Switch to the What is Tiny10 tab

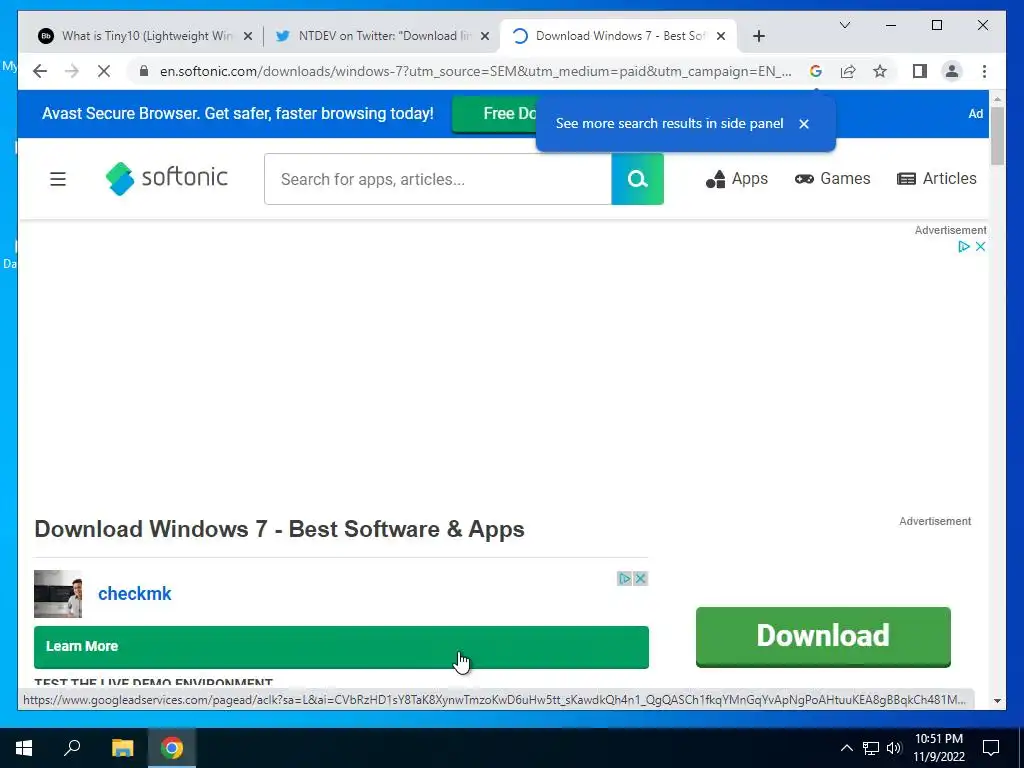(147, 36)
